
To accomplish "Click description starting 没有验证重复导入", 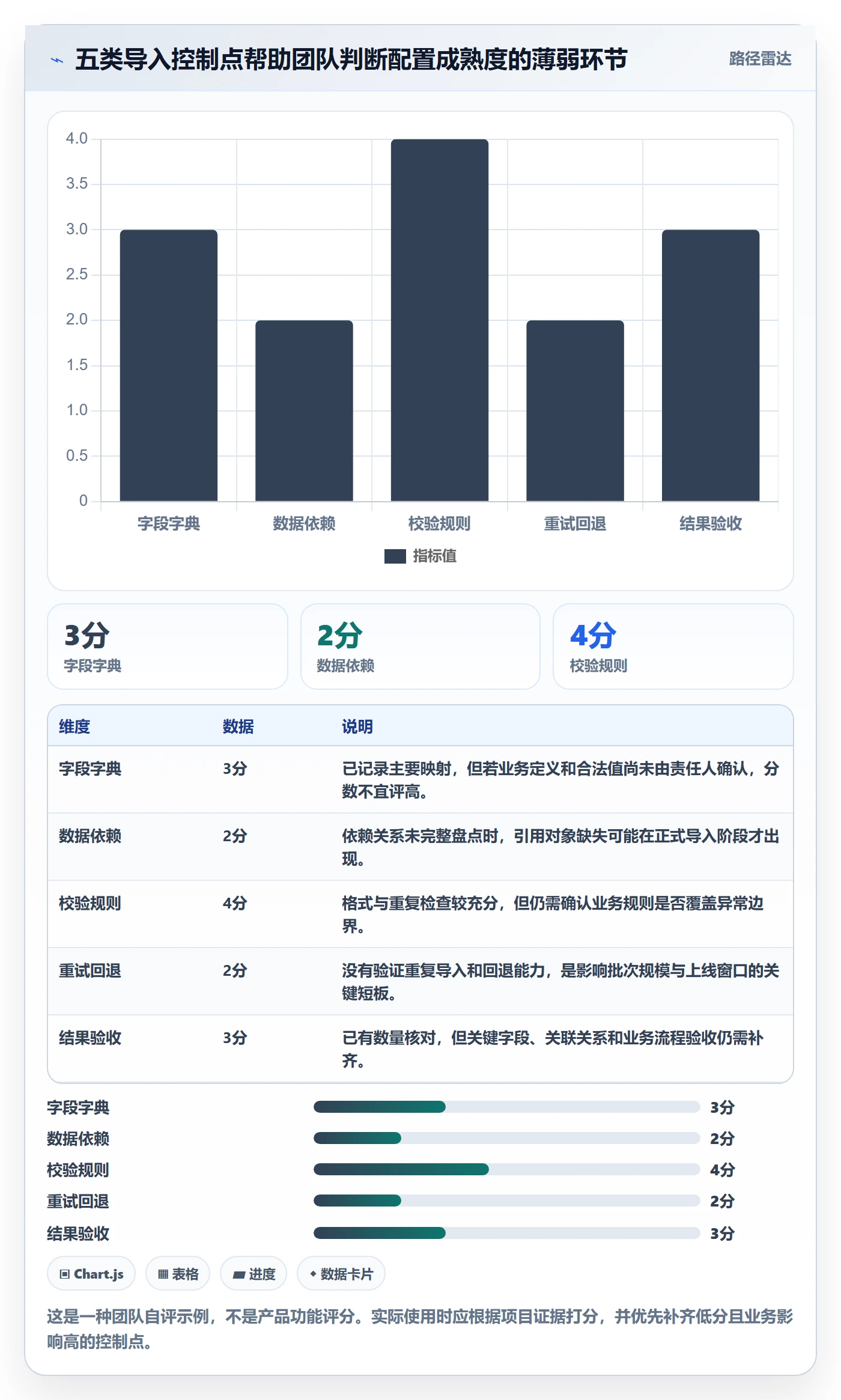I will [560, 982].
